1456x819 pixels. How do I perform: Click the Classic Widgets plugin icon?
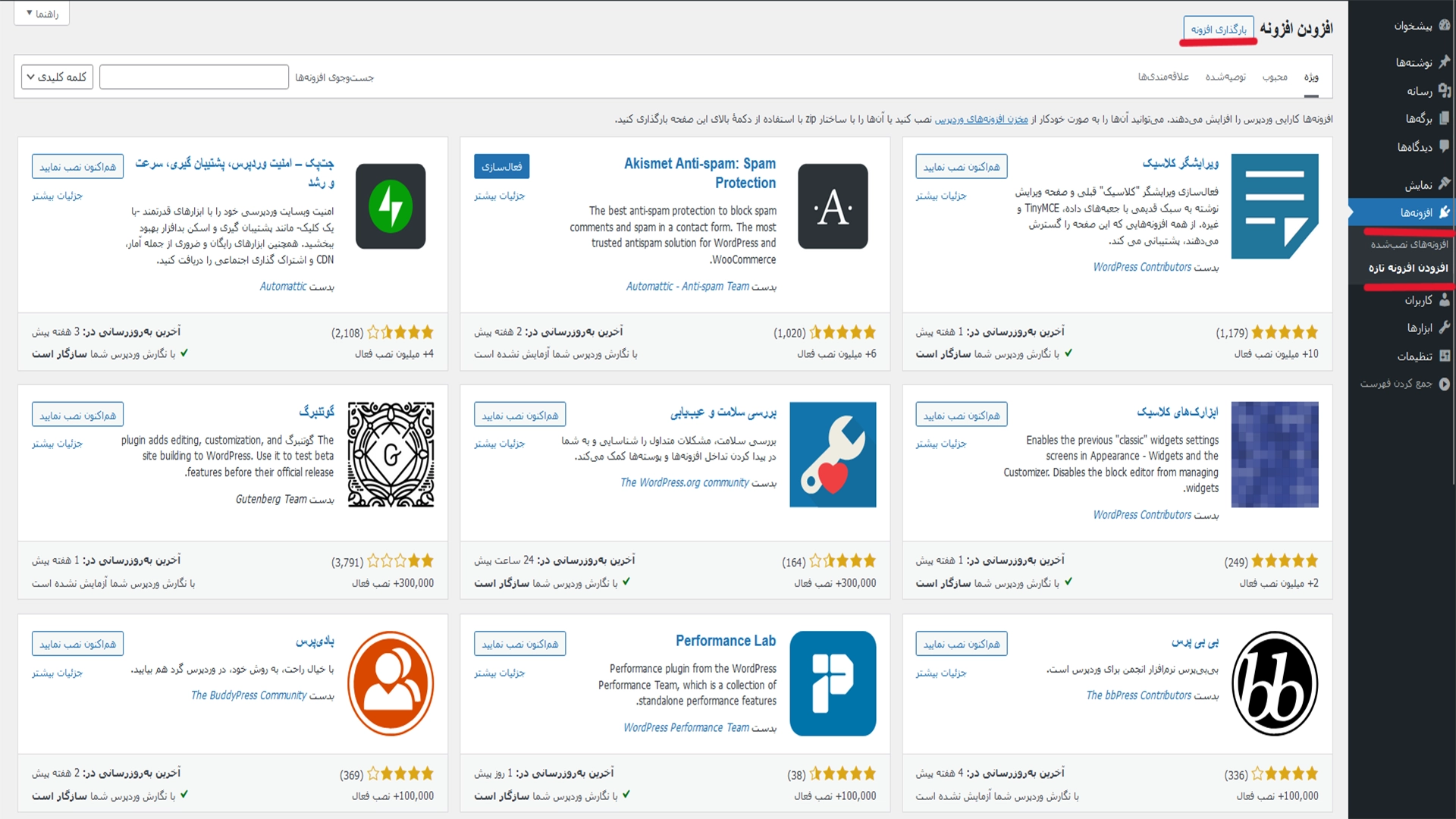[1275, 454]
